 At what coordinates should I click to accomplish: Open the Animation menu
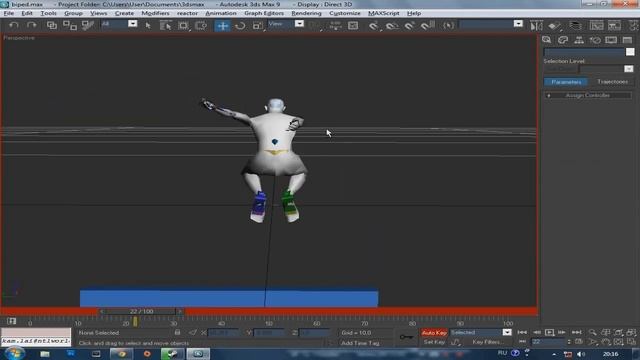coord(221,13)
